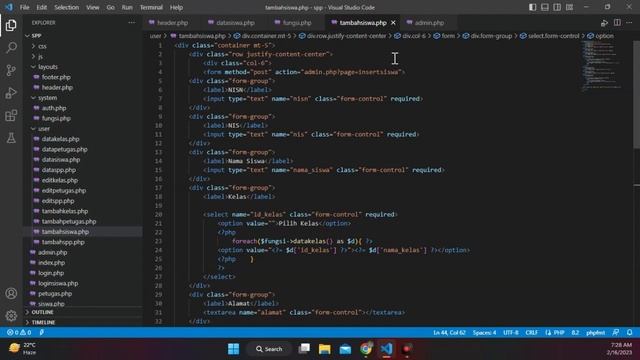Image resolution: width=640 pixels, height=360 pixels.
Task: Click UTF-8 encoding status item
Action: [511, 332]
